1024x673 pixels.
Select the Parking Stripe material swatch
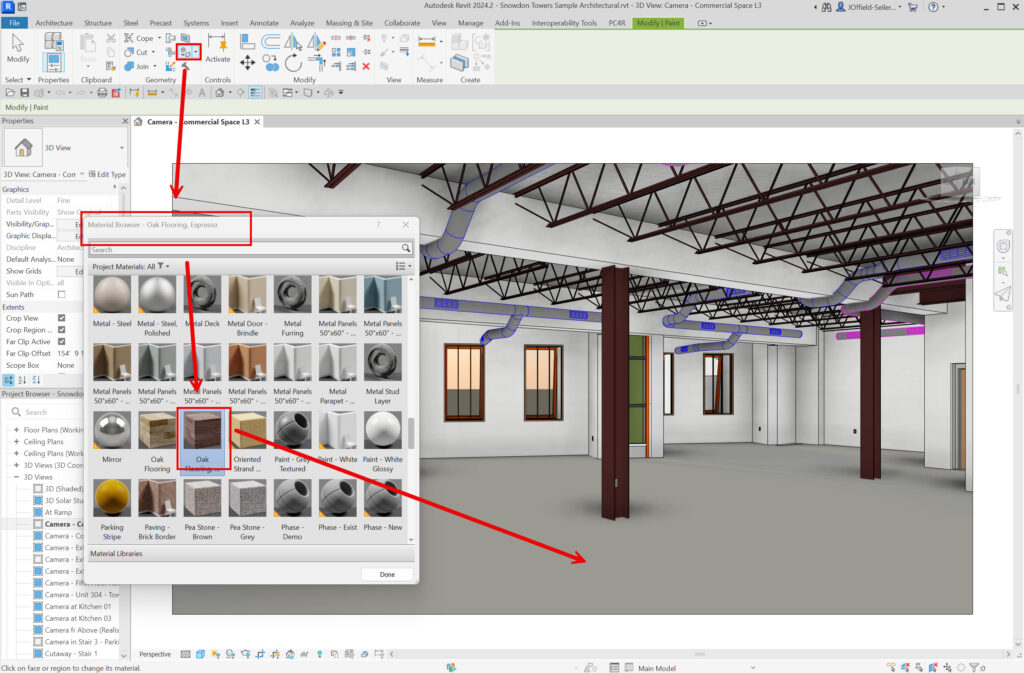coord(112,509)
